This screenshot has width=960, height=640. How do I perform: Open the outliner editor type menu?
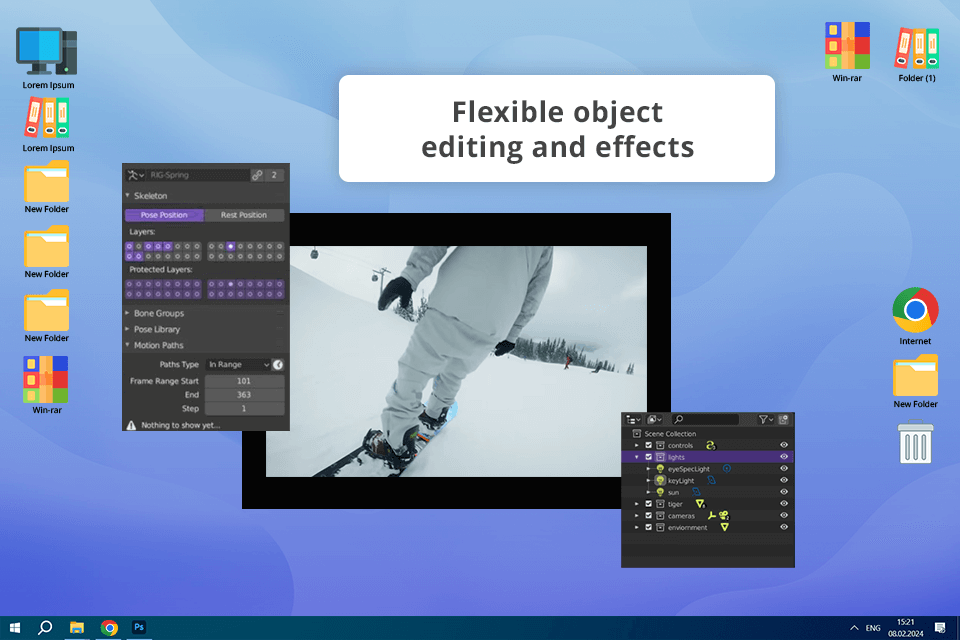click(x=633, y=420)
